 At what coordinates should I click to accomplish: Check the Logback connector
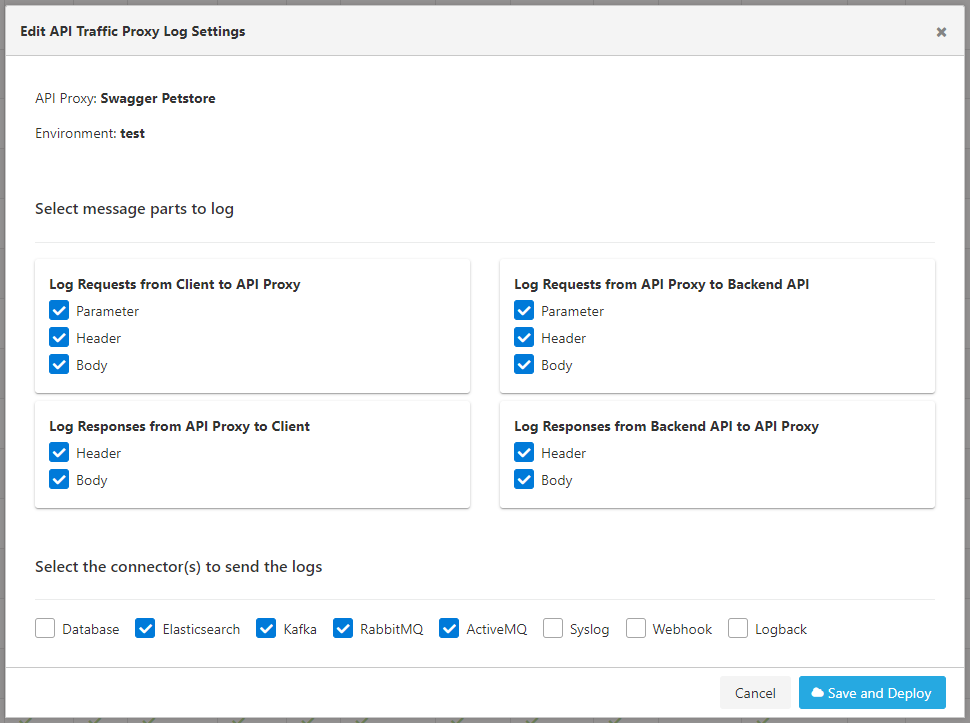click(x=737, y=628)
